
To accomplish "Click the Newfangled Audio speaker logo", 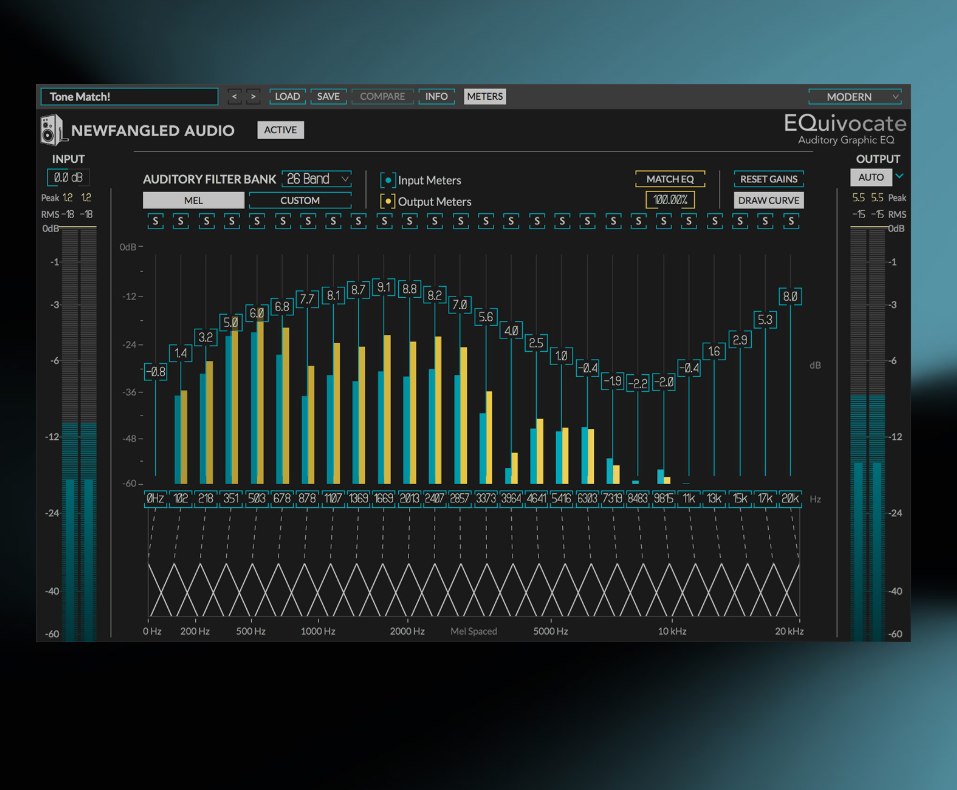I will point(52,129).
